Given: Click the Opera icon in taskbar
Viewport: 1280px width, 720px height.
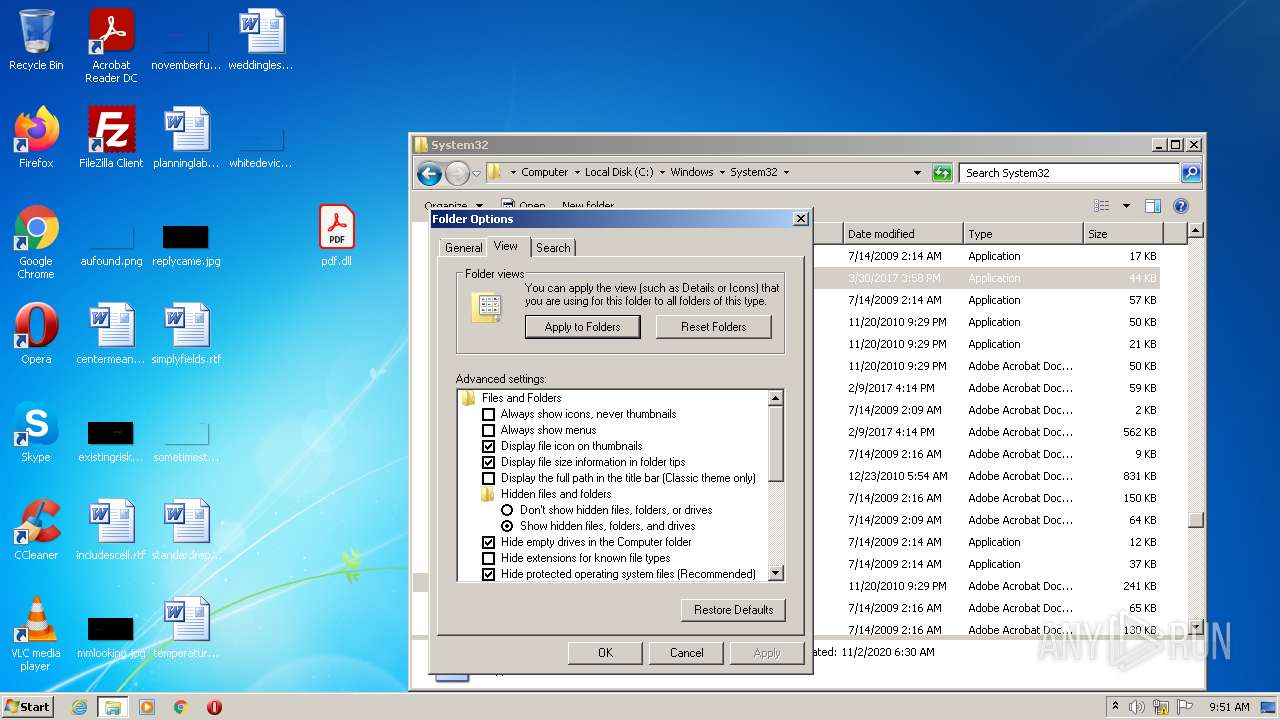Looking at the screenshot, I should pyautogui.click(x=214, y=707).
